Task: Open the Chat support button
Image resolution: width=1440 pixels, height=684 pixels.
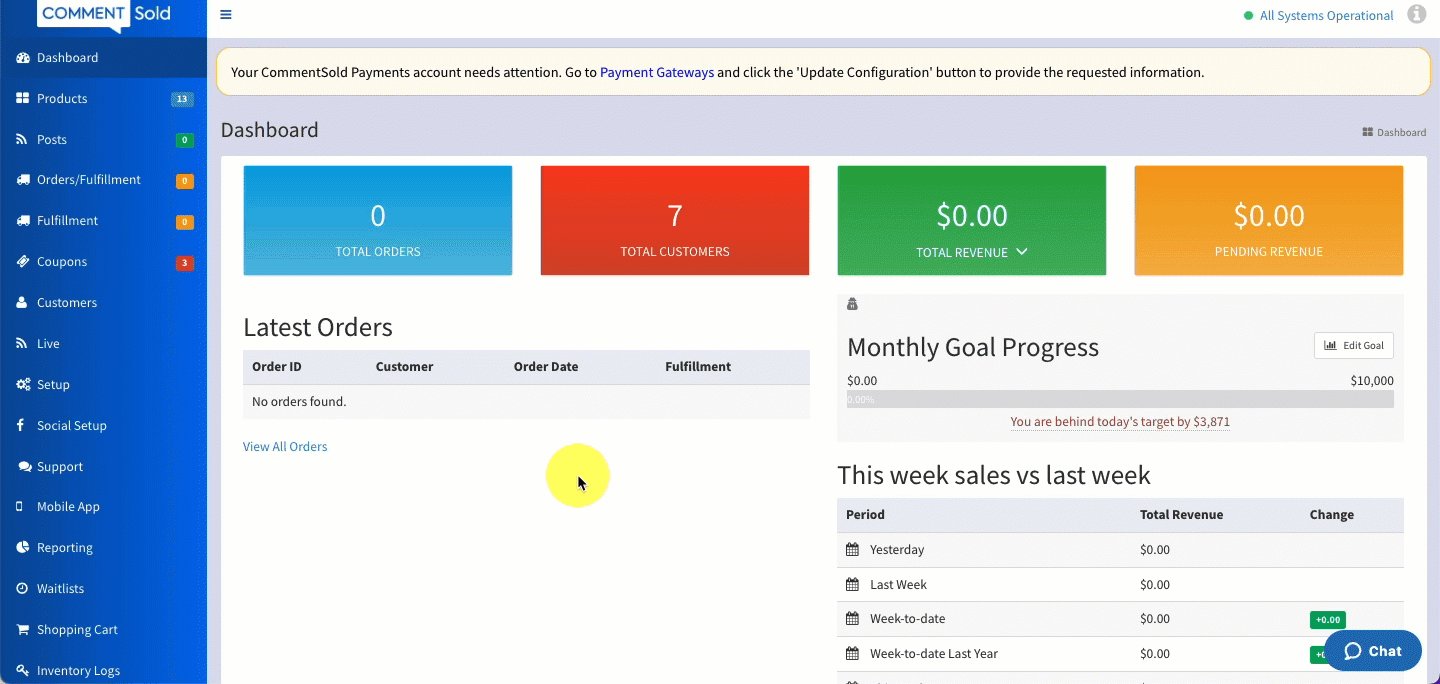Action: (x=1372, y=651)
